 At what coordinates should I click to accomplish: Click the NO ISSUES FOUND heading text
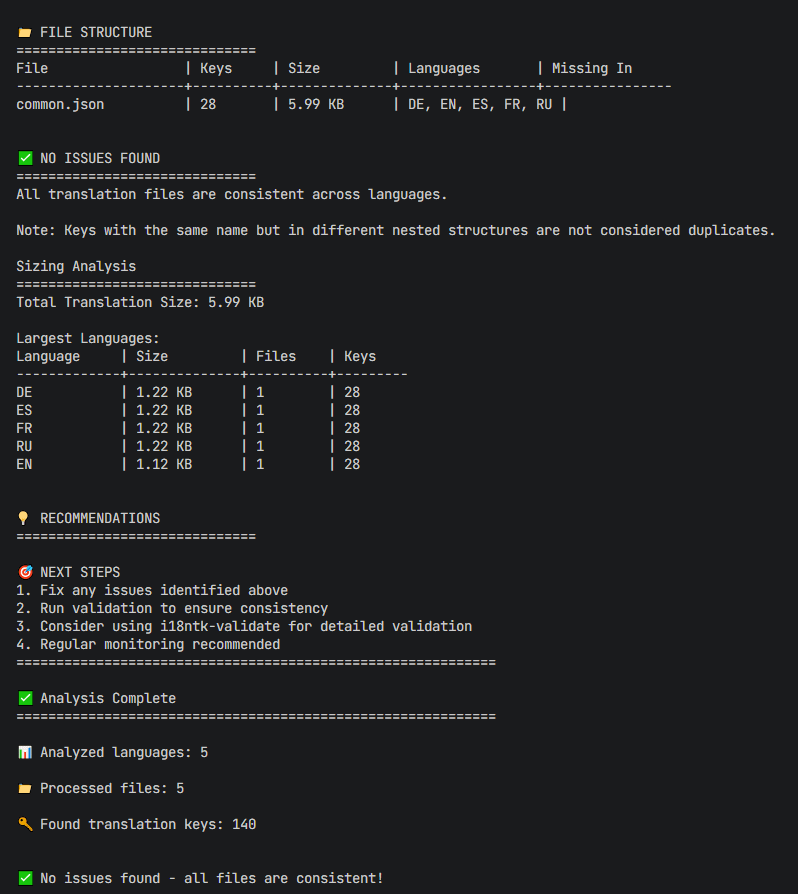coord(100,158)
